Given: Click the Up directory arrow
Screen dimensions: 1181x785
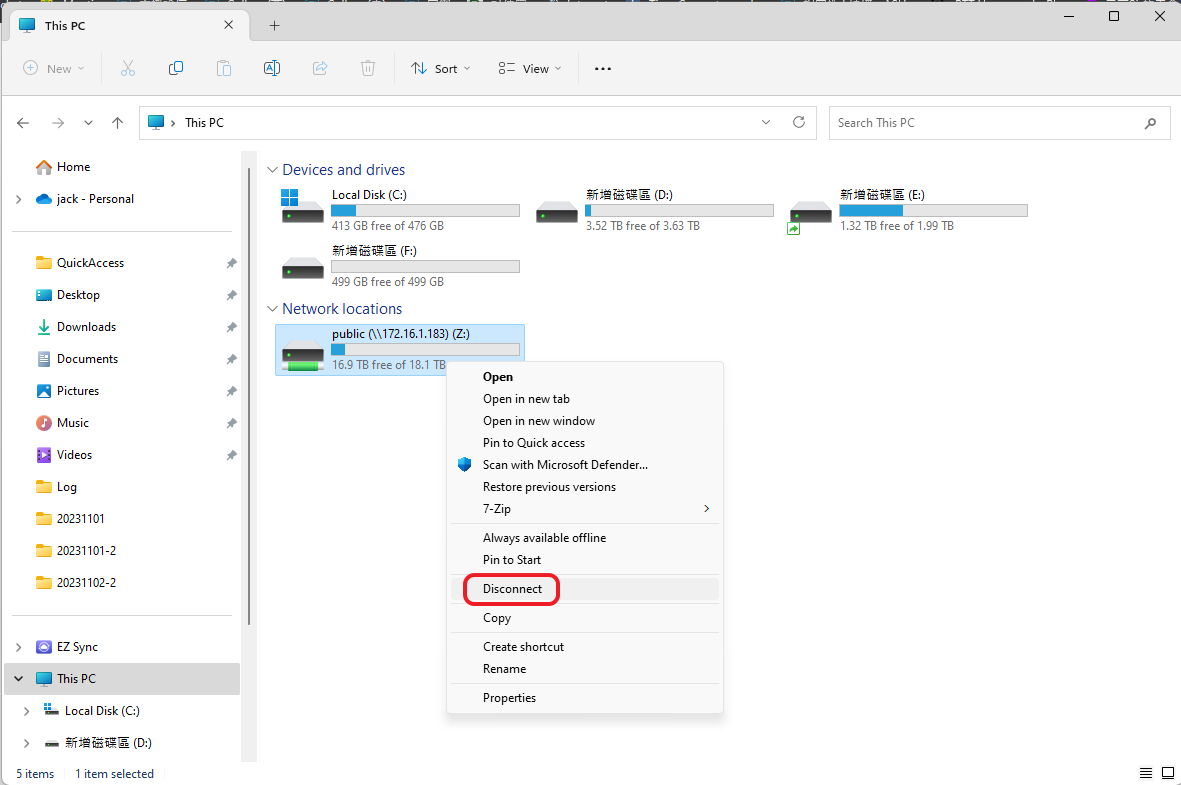Looking at the screenshot, I should tap(118, 123).
